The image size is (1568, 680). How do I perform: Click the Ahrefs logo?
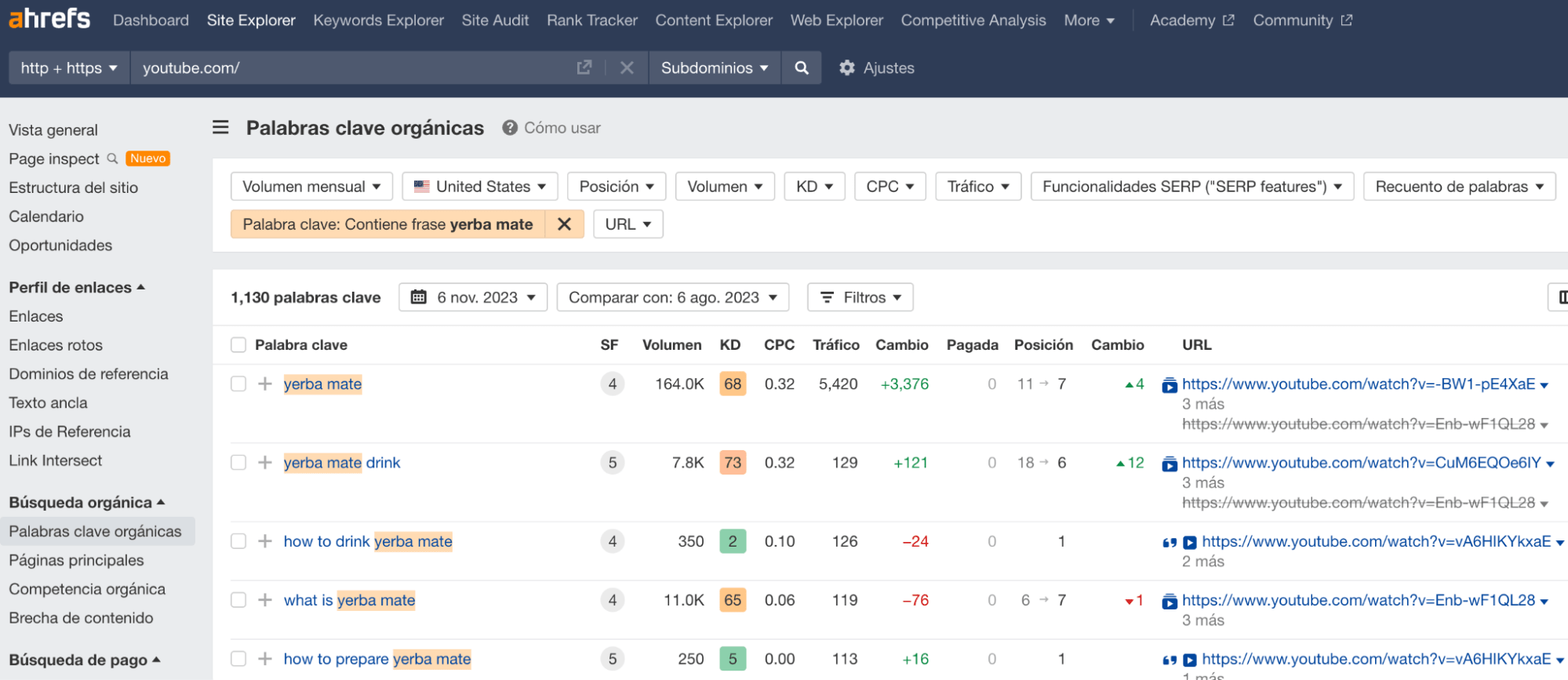49,18
